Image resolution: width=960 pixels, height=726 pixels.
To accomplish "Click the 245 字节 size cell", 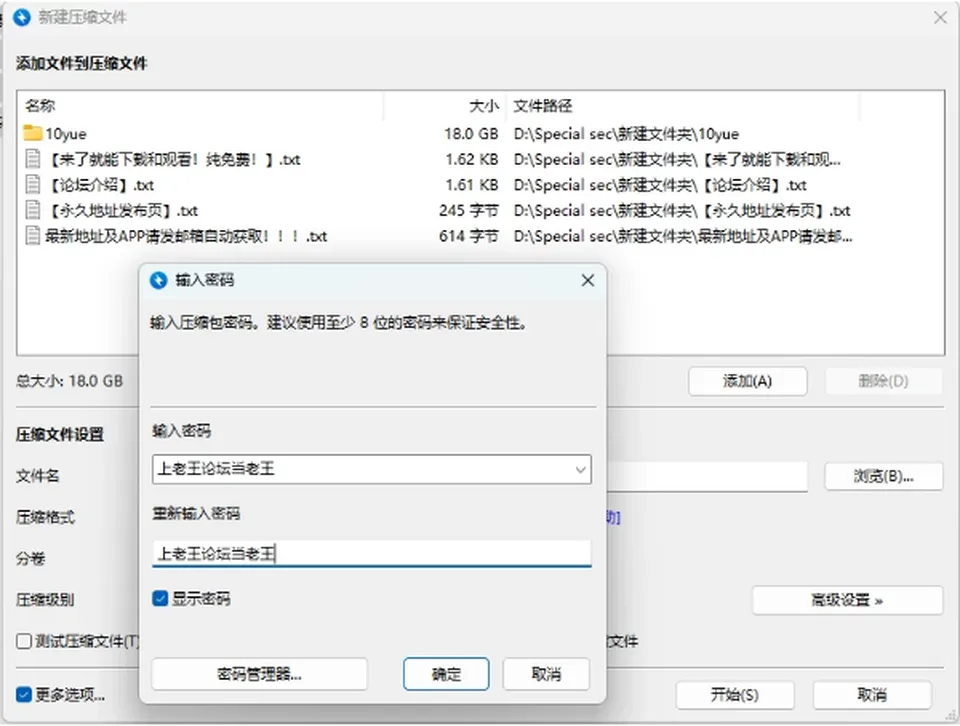I will pyautogui.click(x=468, y=211).
